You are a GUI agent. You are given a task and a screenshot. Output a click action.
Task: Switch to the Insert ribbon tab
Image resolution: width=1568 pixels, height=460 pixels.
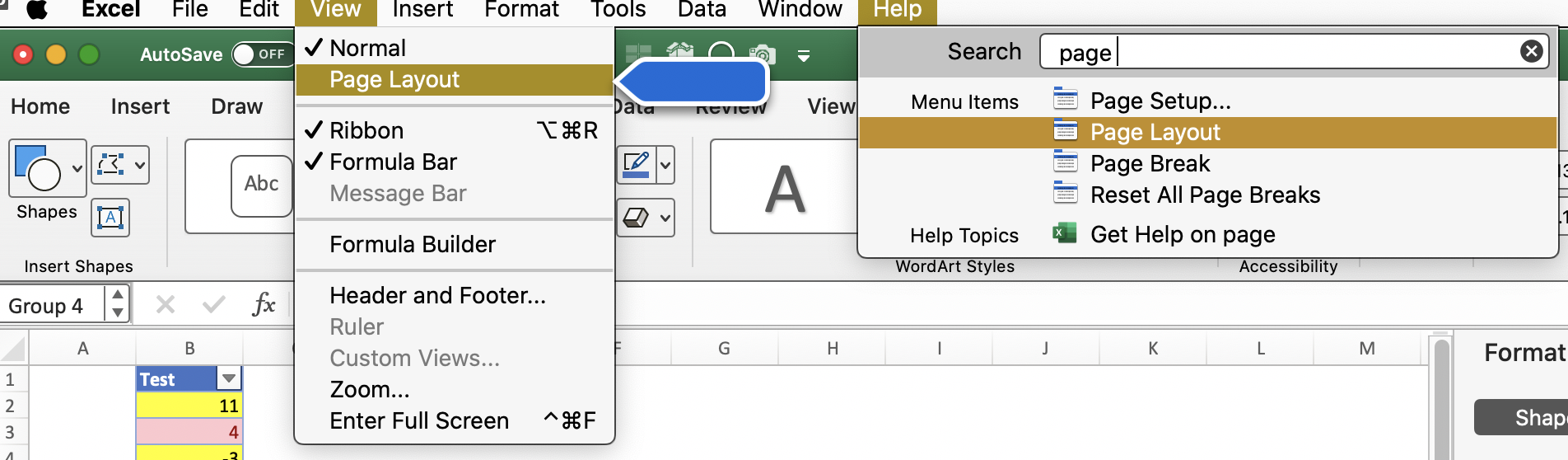click(x=140, y=106)
